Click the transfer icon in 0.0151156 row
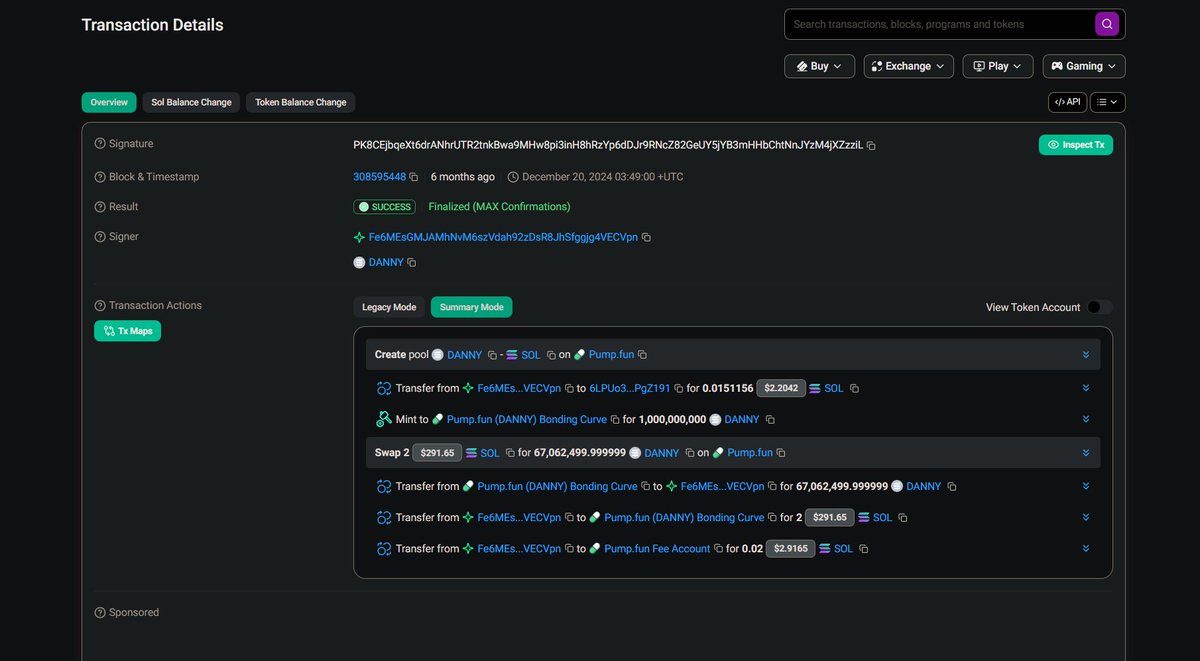 click(384, 388)
